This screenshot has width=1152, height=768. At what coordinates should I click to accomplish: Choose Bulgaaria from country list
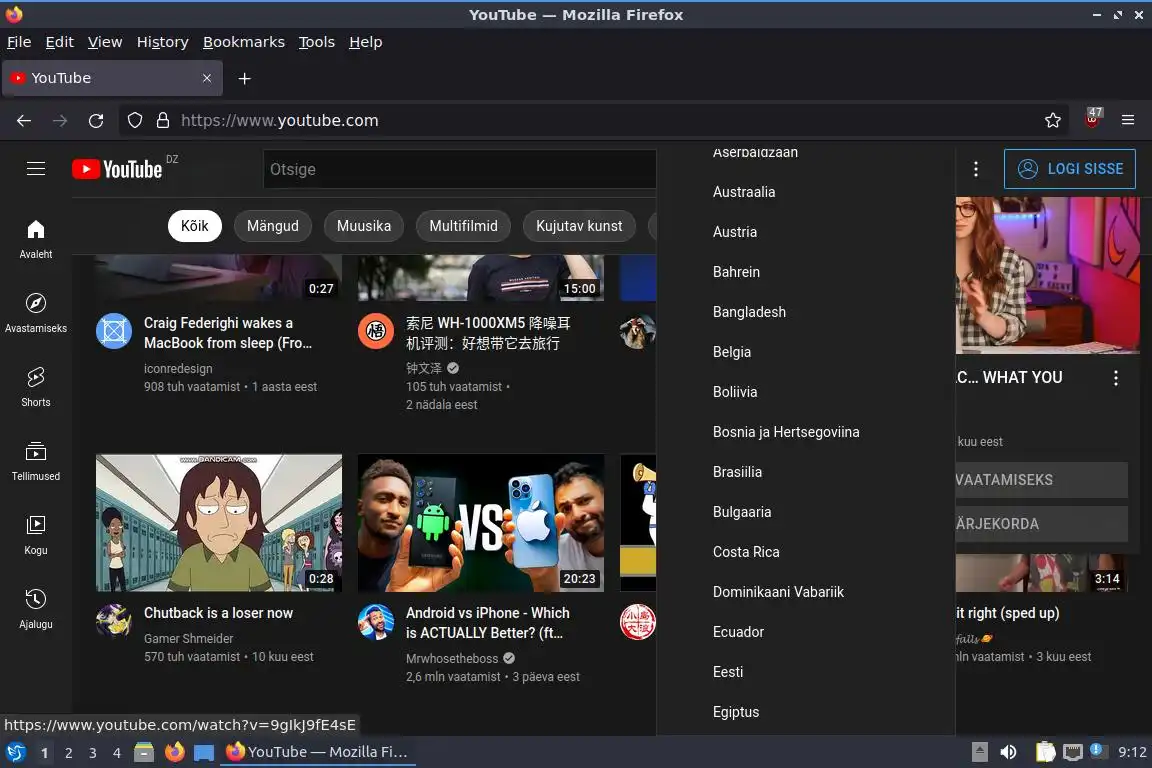pyautogui.click(x=806, y=512)
